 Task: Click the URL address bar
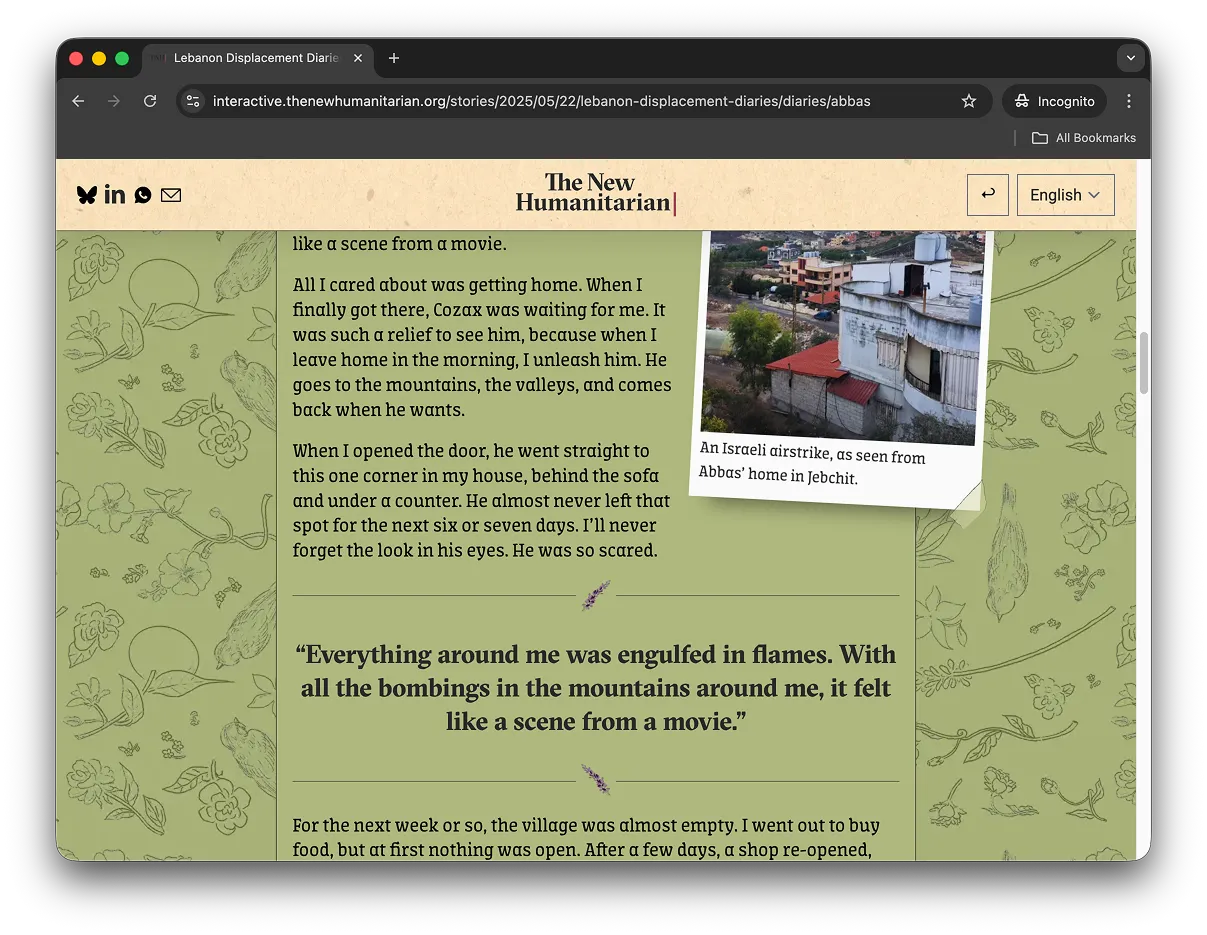560,101
